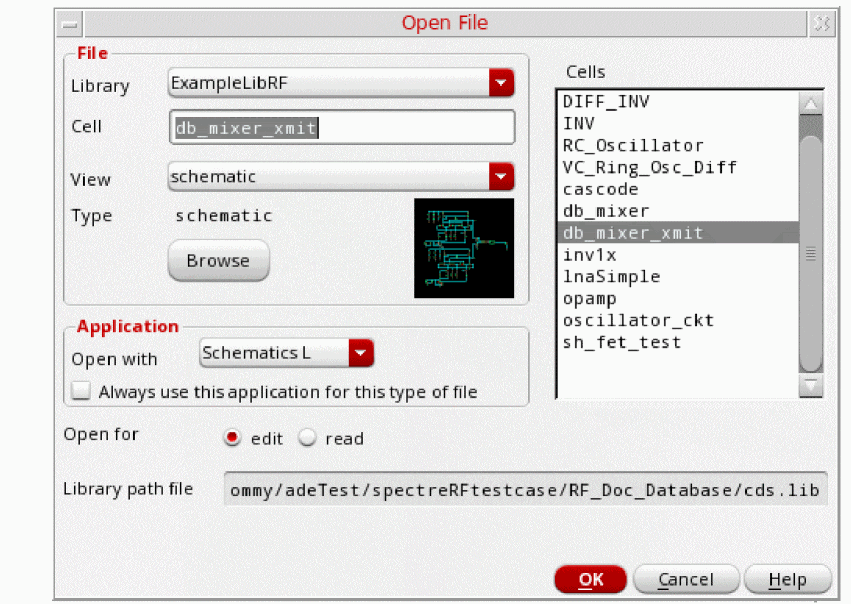
Task: Select the read radio button
Action: pos(307,438)
